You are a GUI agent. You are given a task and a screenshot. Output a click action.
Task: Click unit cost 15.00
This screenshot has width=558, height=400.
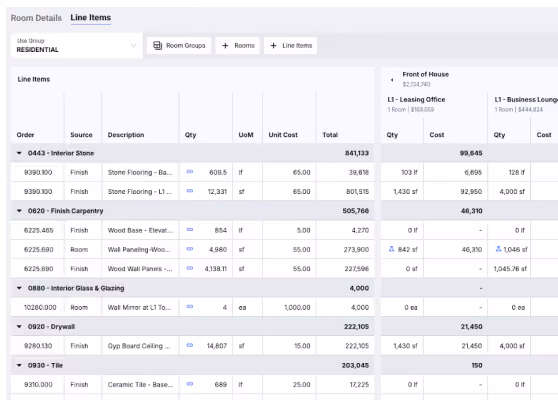302,346
